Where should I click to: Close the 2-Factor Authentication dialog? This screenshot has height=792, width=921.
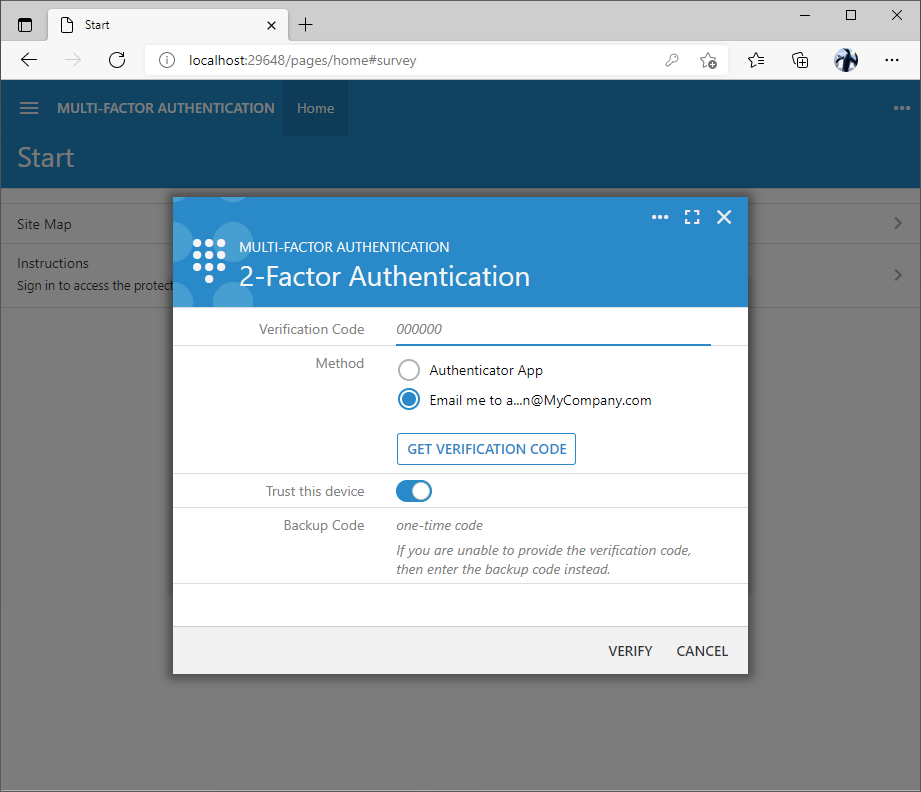(724, 217)
